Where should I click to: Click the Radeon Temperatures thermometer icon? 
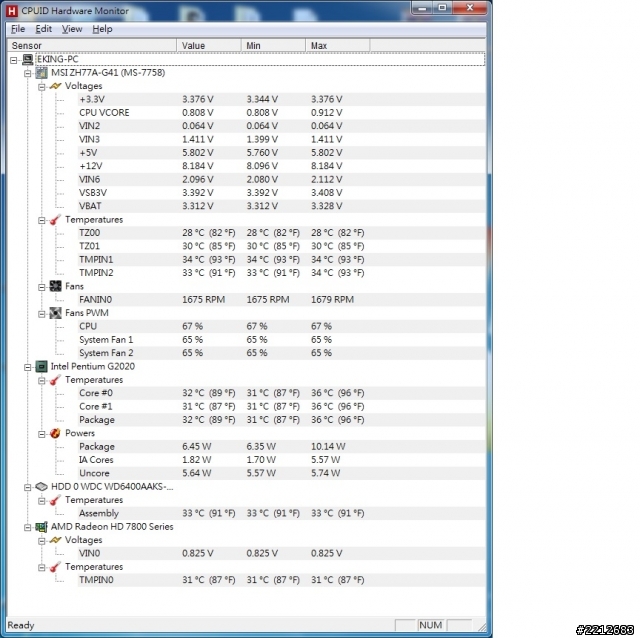[x=56, y=567]
